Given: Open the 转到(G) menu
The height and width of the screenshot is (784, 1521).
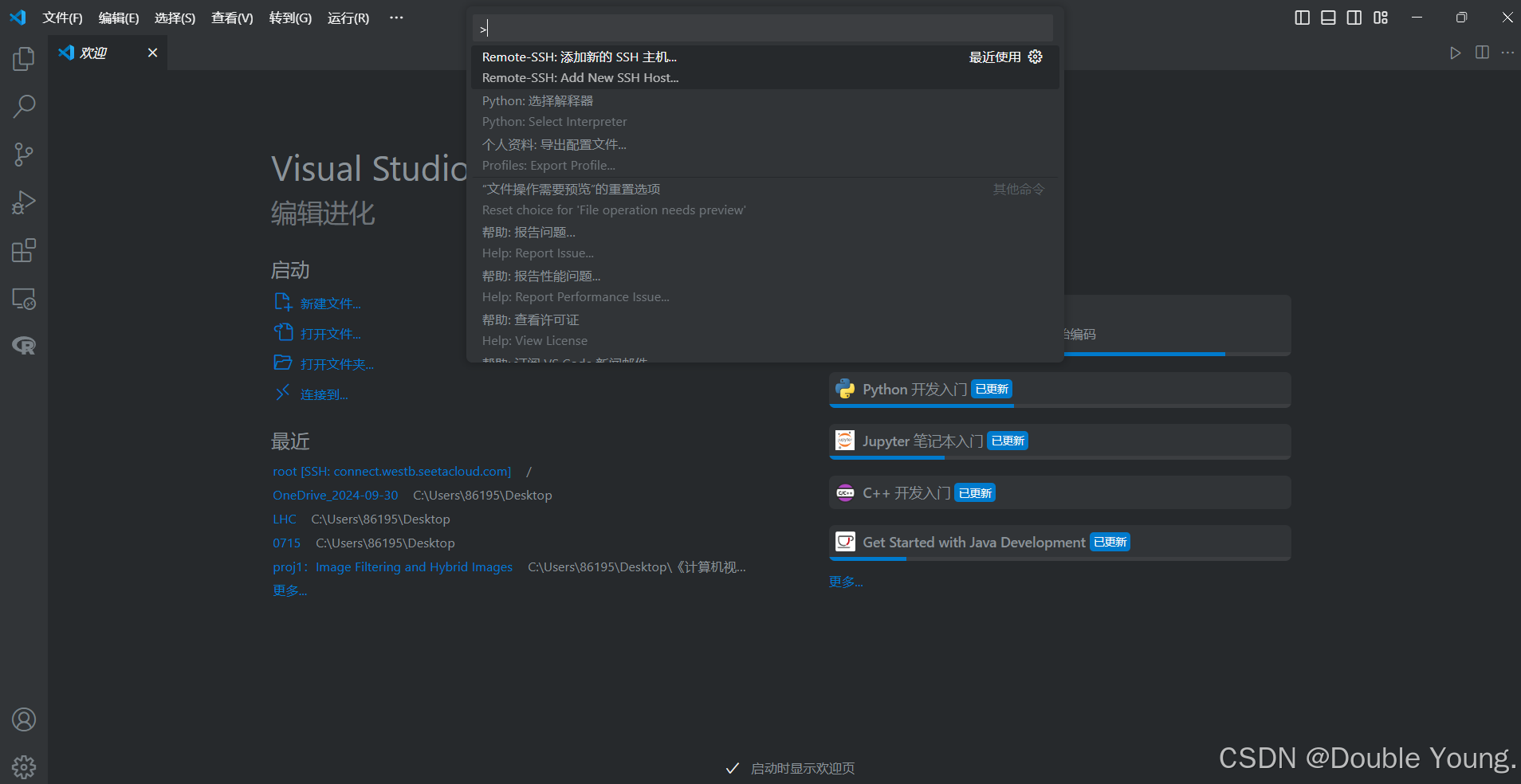Looking at the screenshot, I should point(290,18).
